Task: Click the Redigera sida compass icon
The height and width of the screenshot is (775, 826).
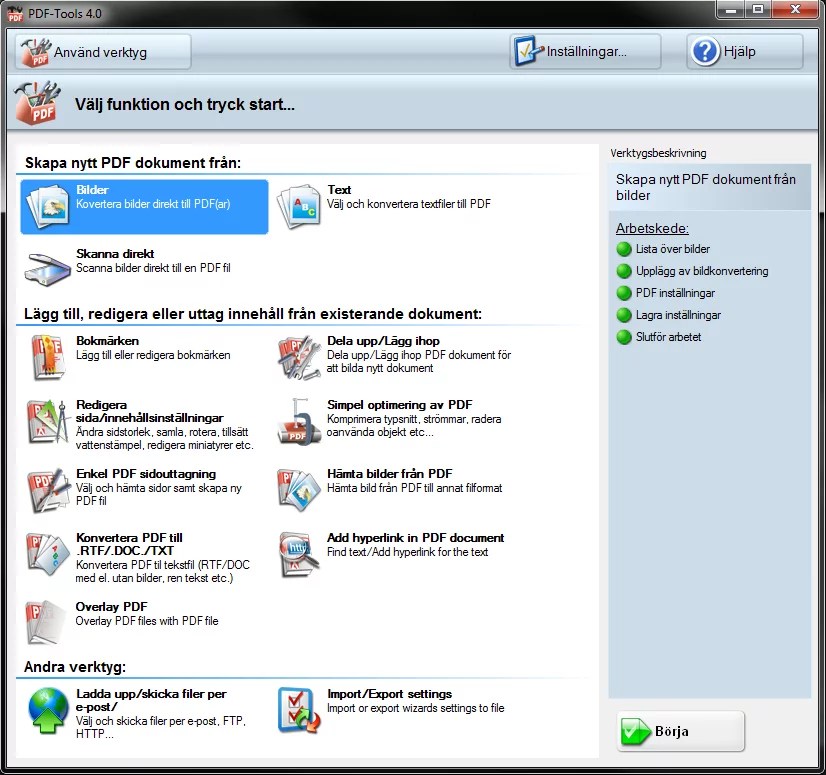Action: (x=48, y=422)
